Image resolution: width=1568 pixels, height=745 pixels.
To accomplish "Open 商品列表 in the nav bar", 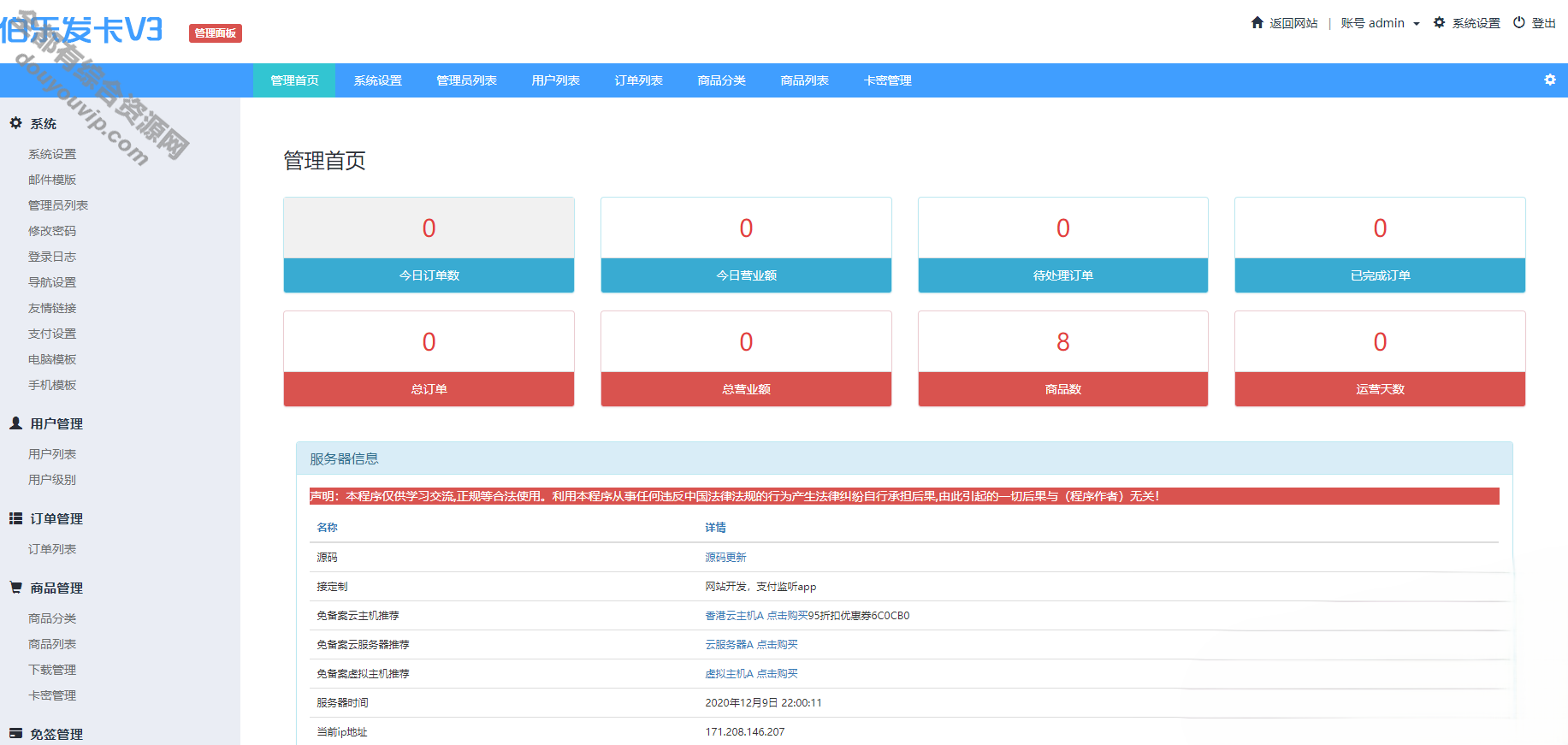I will (804, 80).
